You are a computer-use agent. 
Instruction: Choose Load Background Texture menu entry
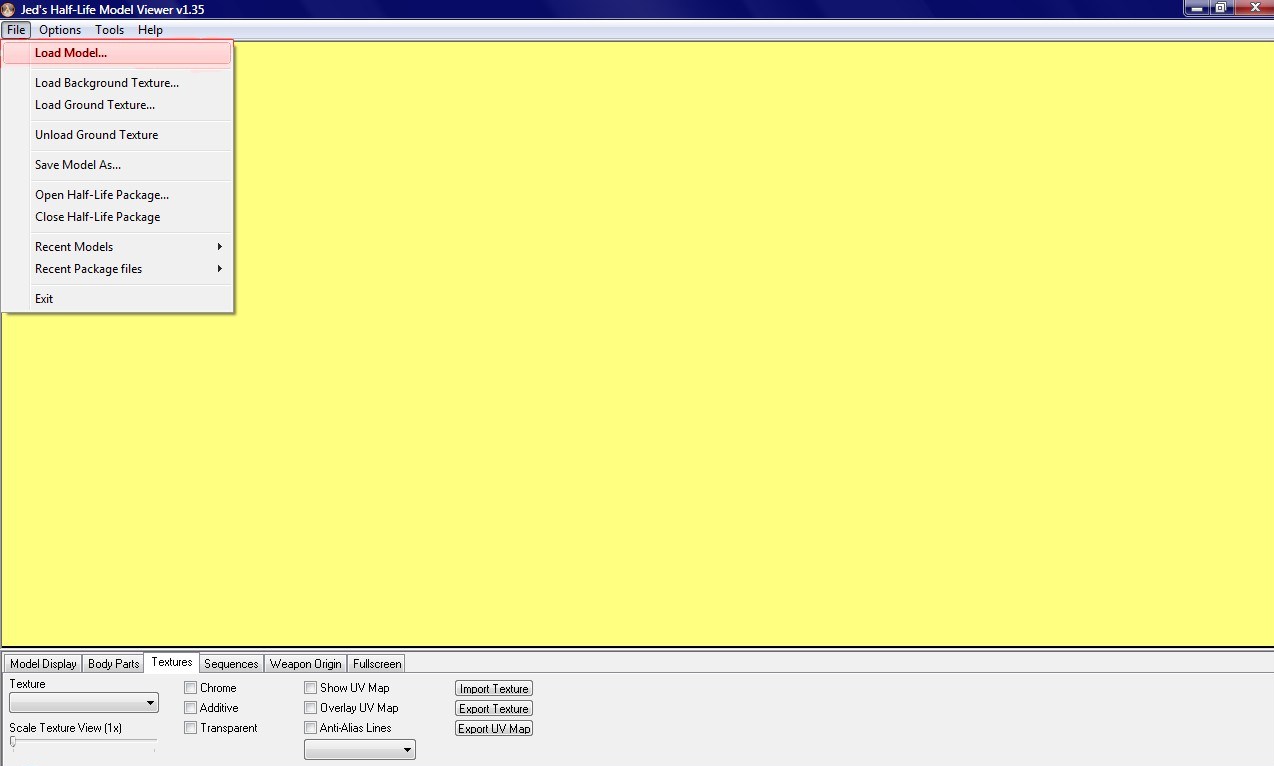(107, 83)
